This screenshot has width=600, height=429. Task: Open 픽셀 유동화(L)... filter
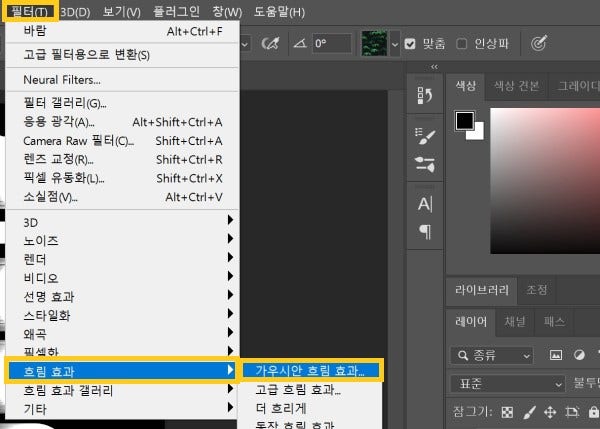pyautogui.click(x=122, y=178)
